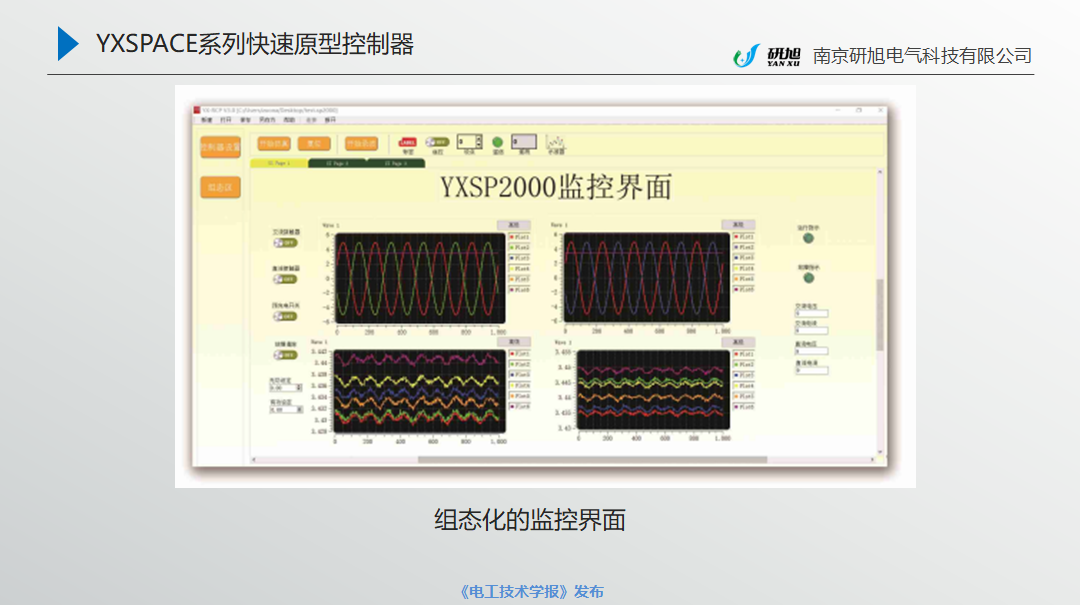Click the red-green sine wave chart area

[x=420, y=278]
